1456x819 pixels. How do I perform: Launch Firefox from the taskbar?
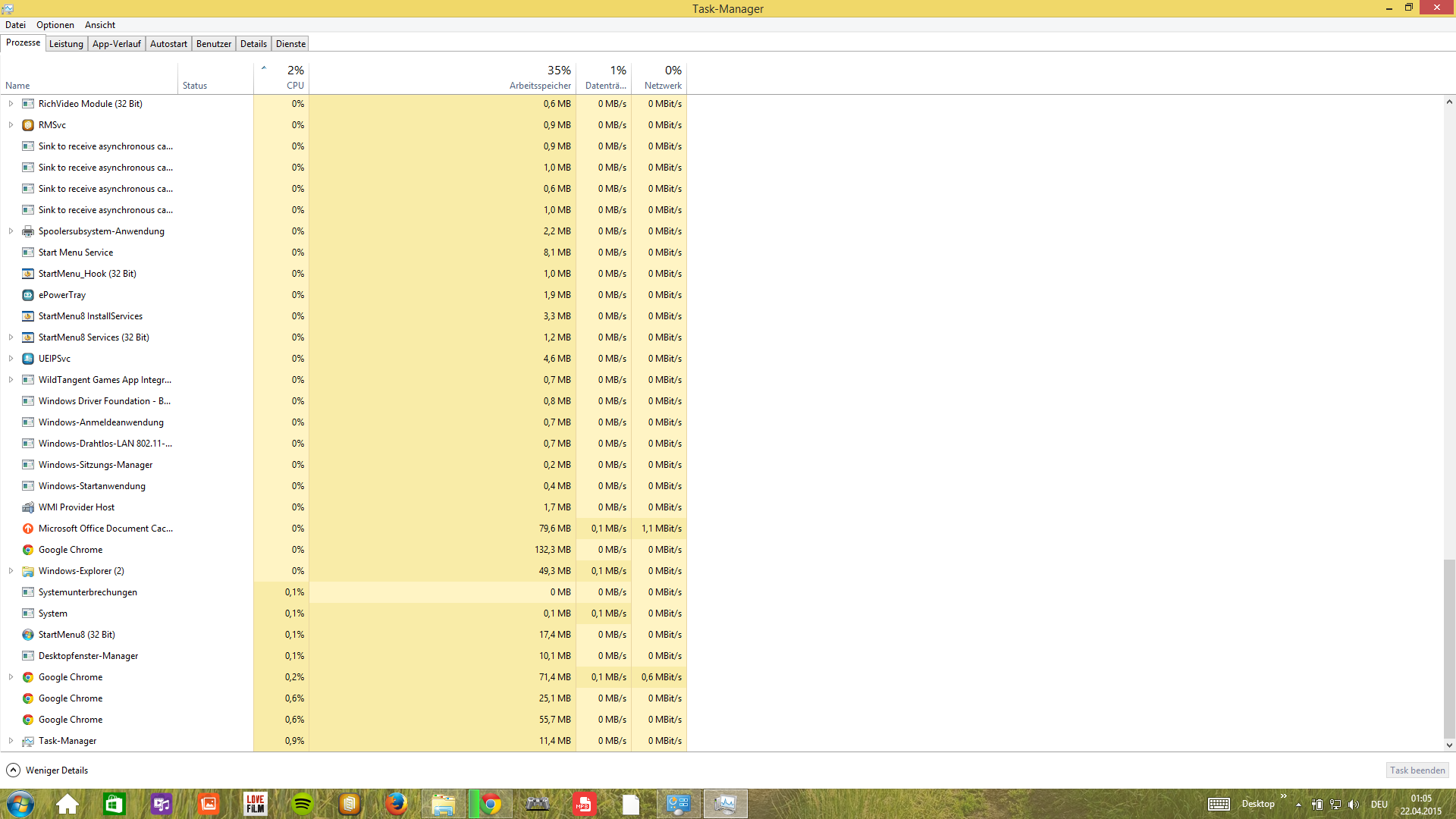(x=396, y=804)
